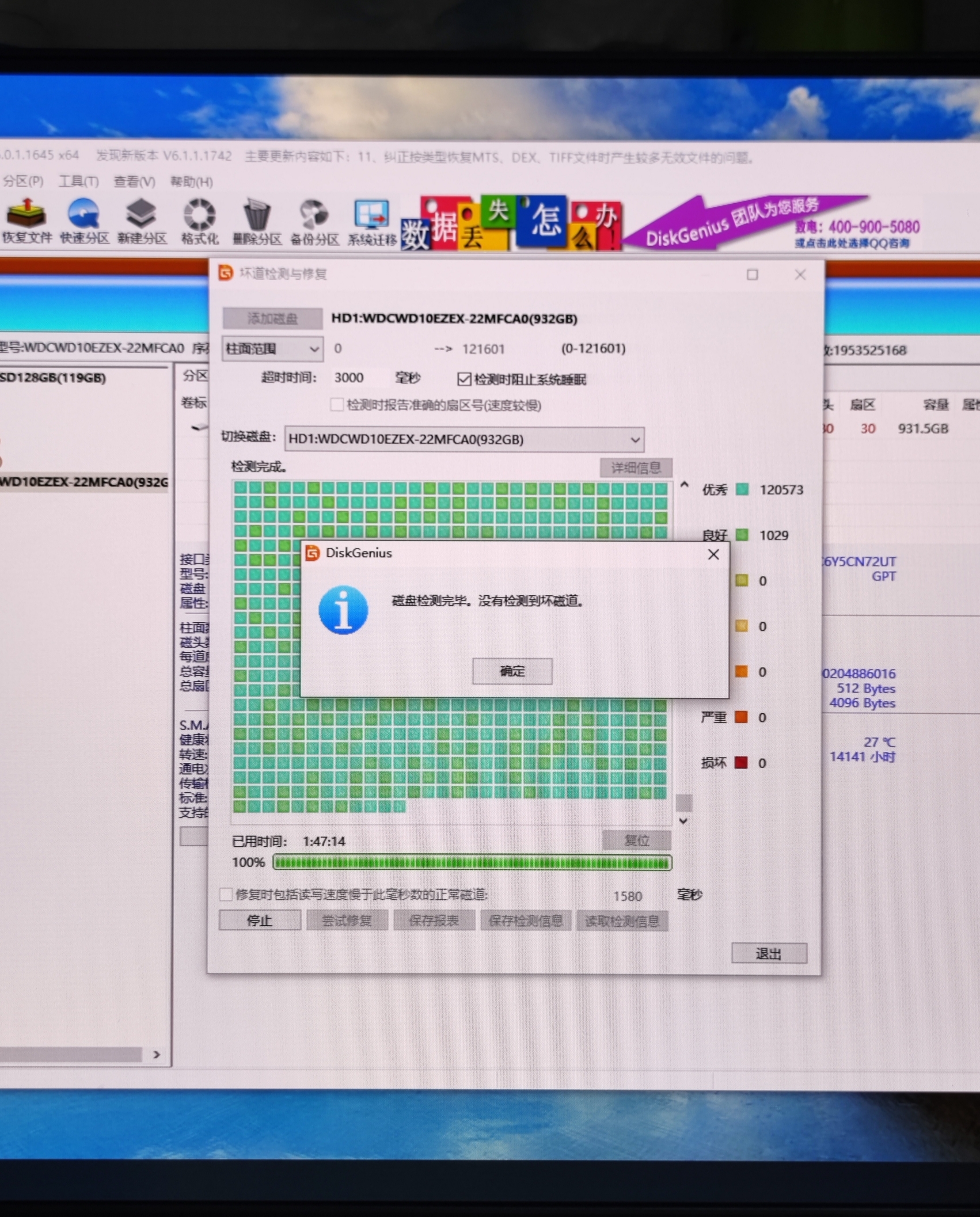Open the 柱面范围 range type dropdown
Screen dimensions: 980x1217
click(273, 349)
